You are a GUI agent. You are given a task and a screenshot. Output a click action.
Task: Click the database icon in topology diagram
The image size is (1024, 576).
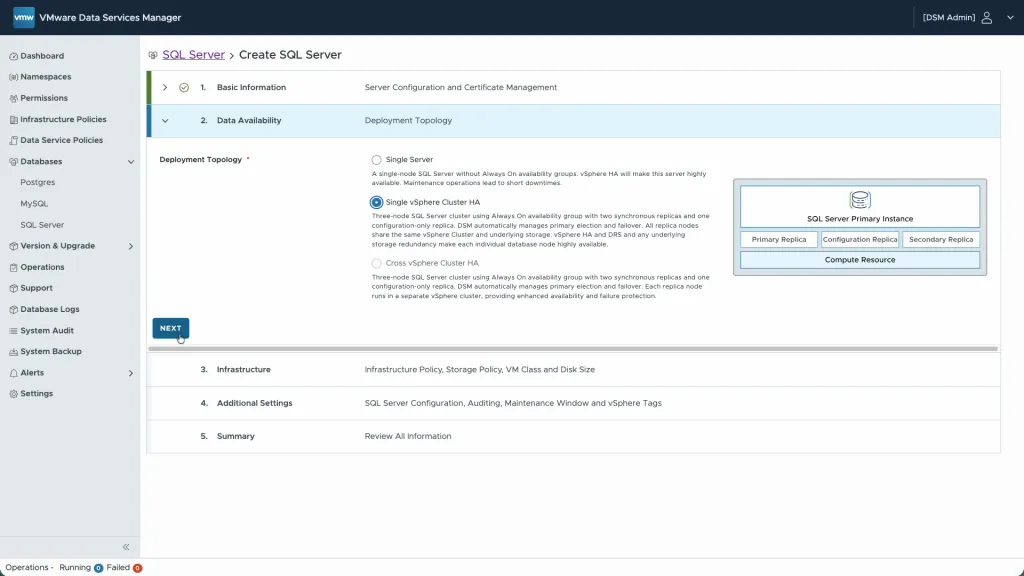(860, 200)
